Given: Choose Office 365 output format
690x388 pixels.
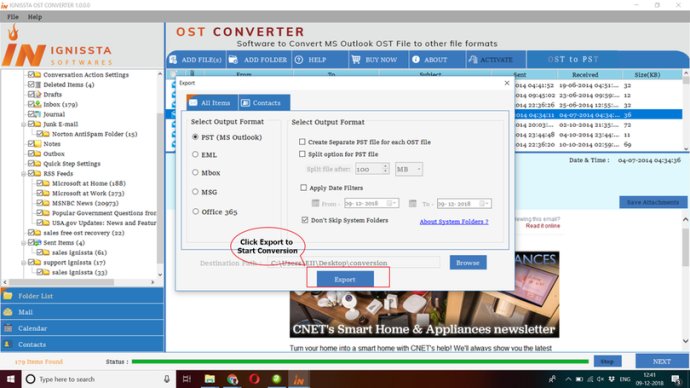Looking at the screenshot, I should tap(195, 212).
